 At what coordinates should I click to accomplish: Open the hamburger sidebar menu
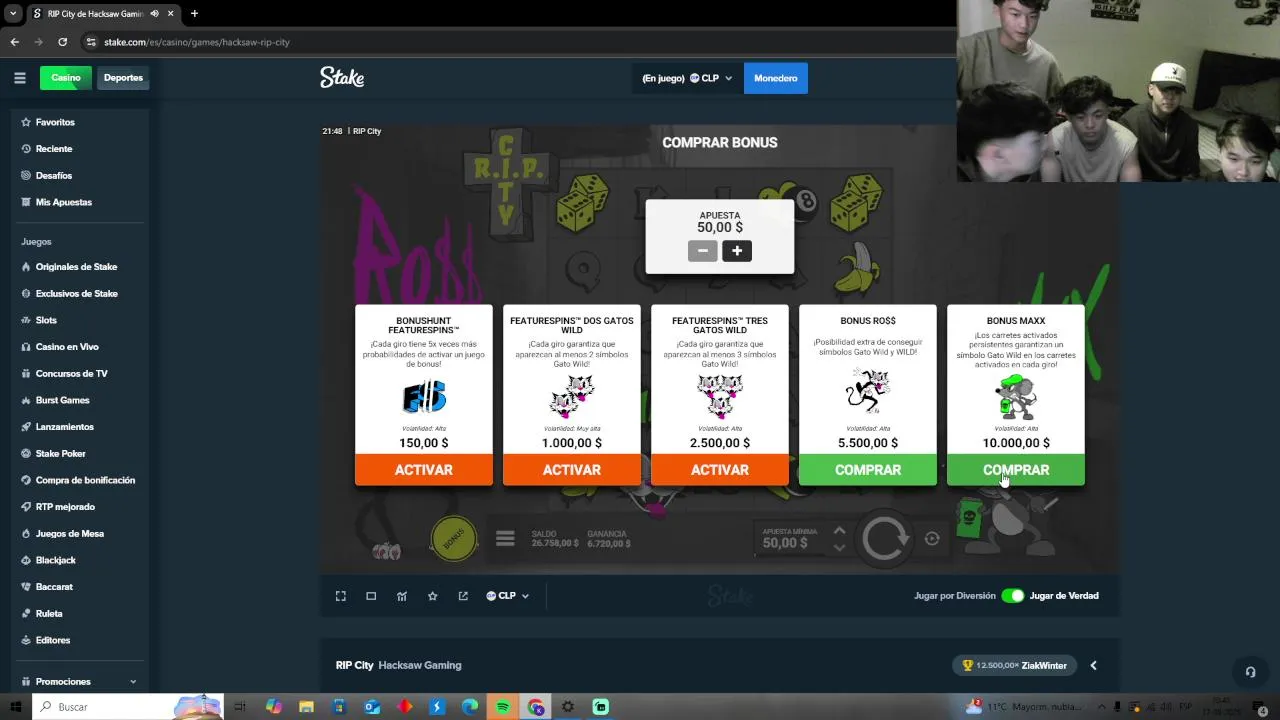point(20,78)
